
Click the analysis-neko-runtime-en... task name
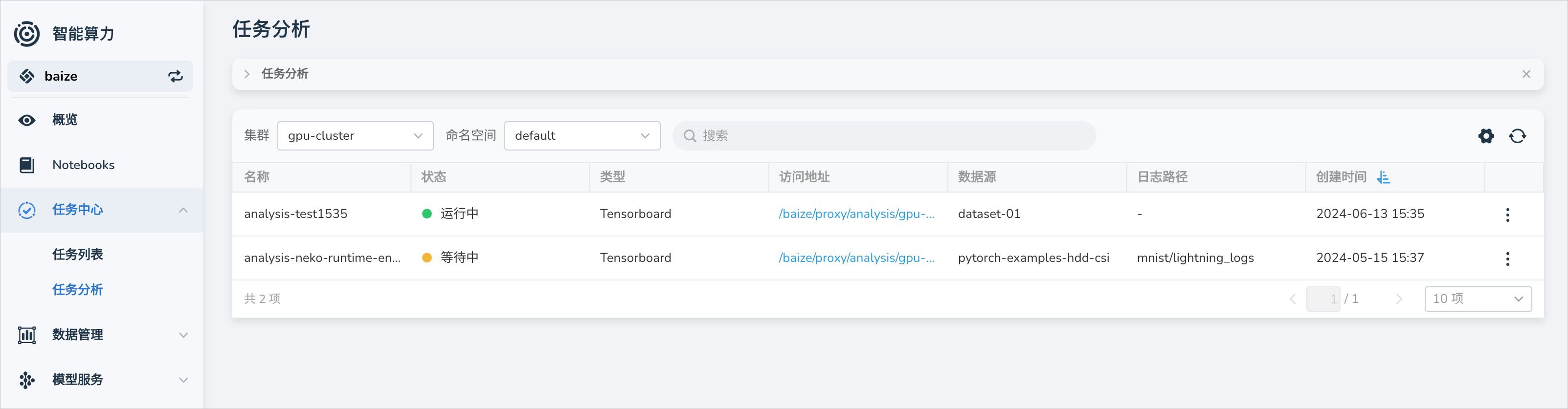pyautogui.click(x=322, y=258)
